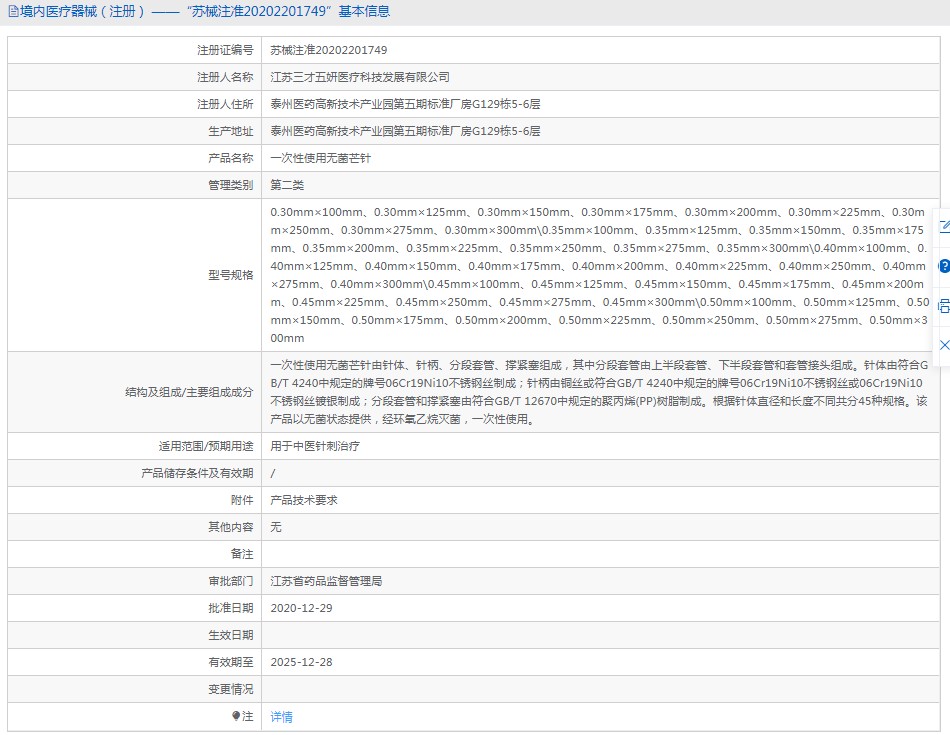Screen dimensions: 950x735
Task: Click approval department 江苏省药品监督管理局
Action: click(326, 581)
